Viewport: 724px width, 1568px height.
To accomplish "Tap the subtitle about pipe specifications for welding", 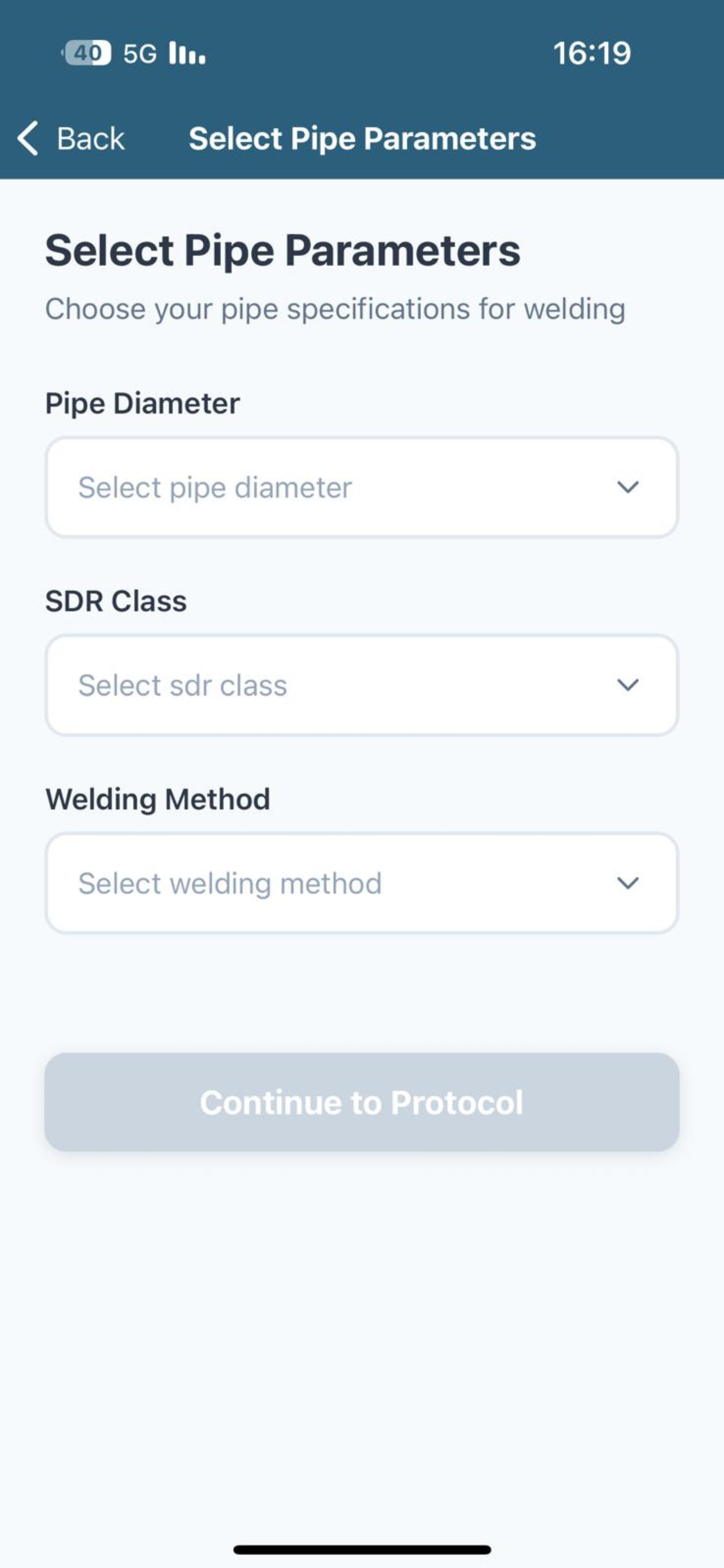I will point(335,309).
